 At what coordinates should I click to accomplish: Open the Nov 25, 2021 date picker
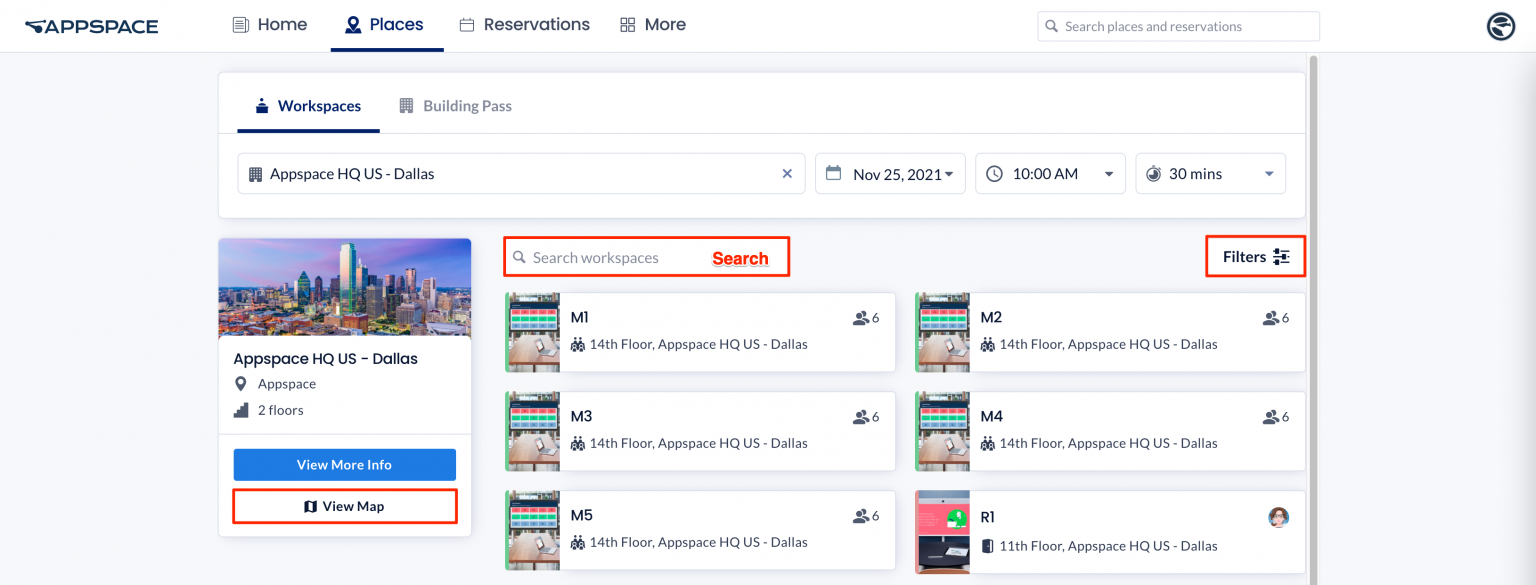point(890,174)
